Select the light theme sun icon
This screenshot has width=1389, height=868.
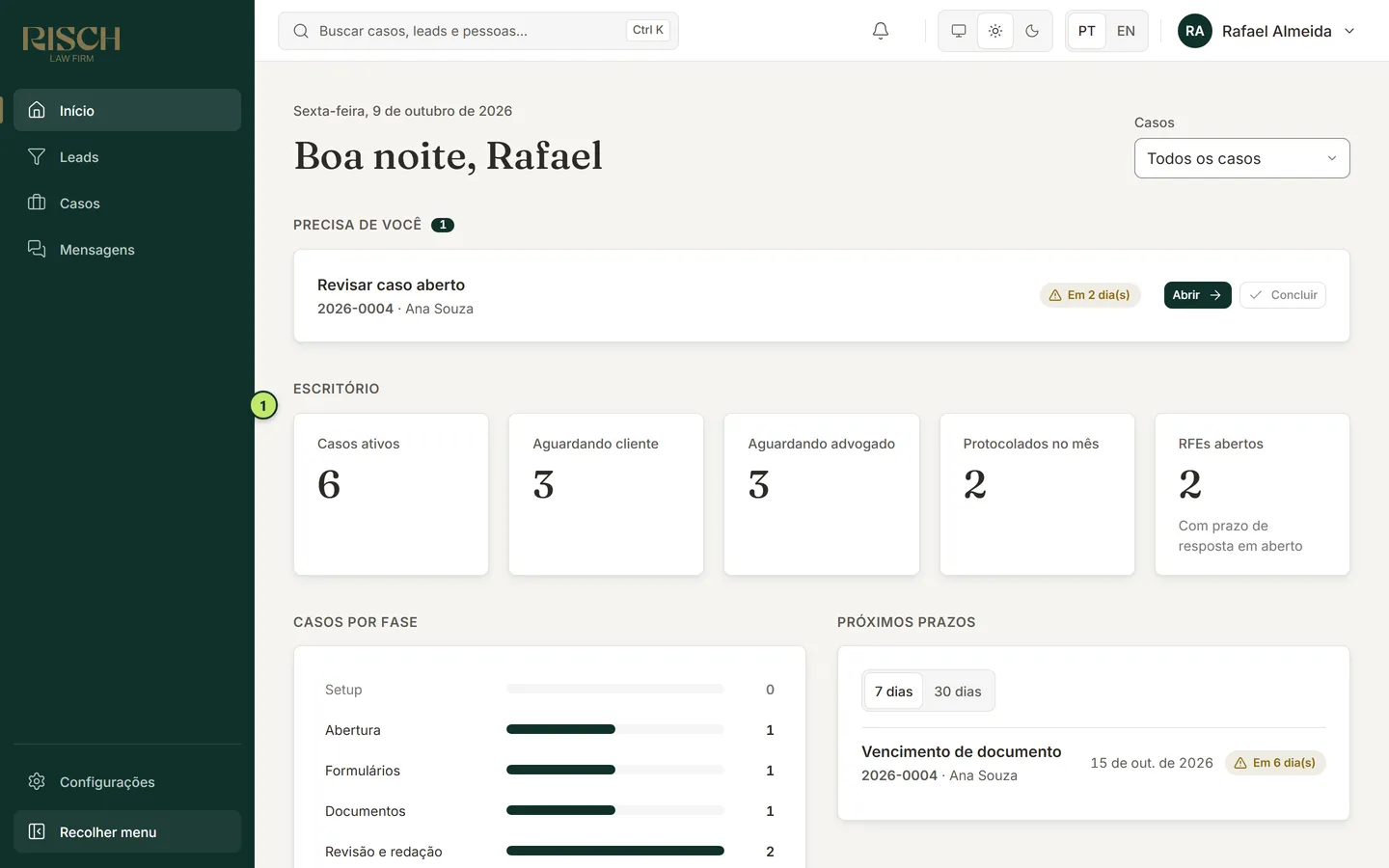(995, 31)
